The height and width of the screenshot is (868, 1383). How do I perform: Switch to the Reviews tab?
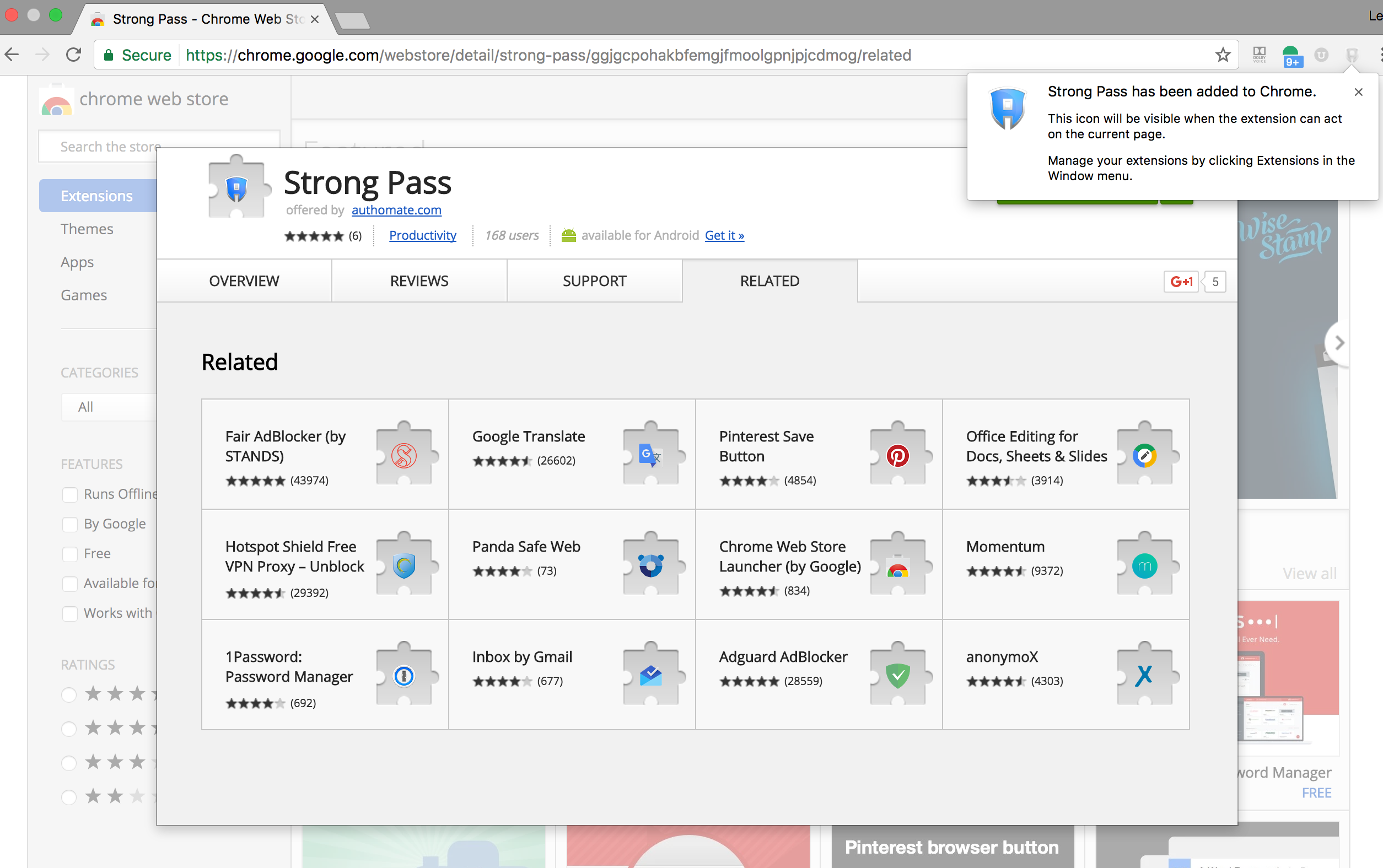pos(419,281)
